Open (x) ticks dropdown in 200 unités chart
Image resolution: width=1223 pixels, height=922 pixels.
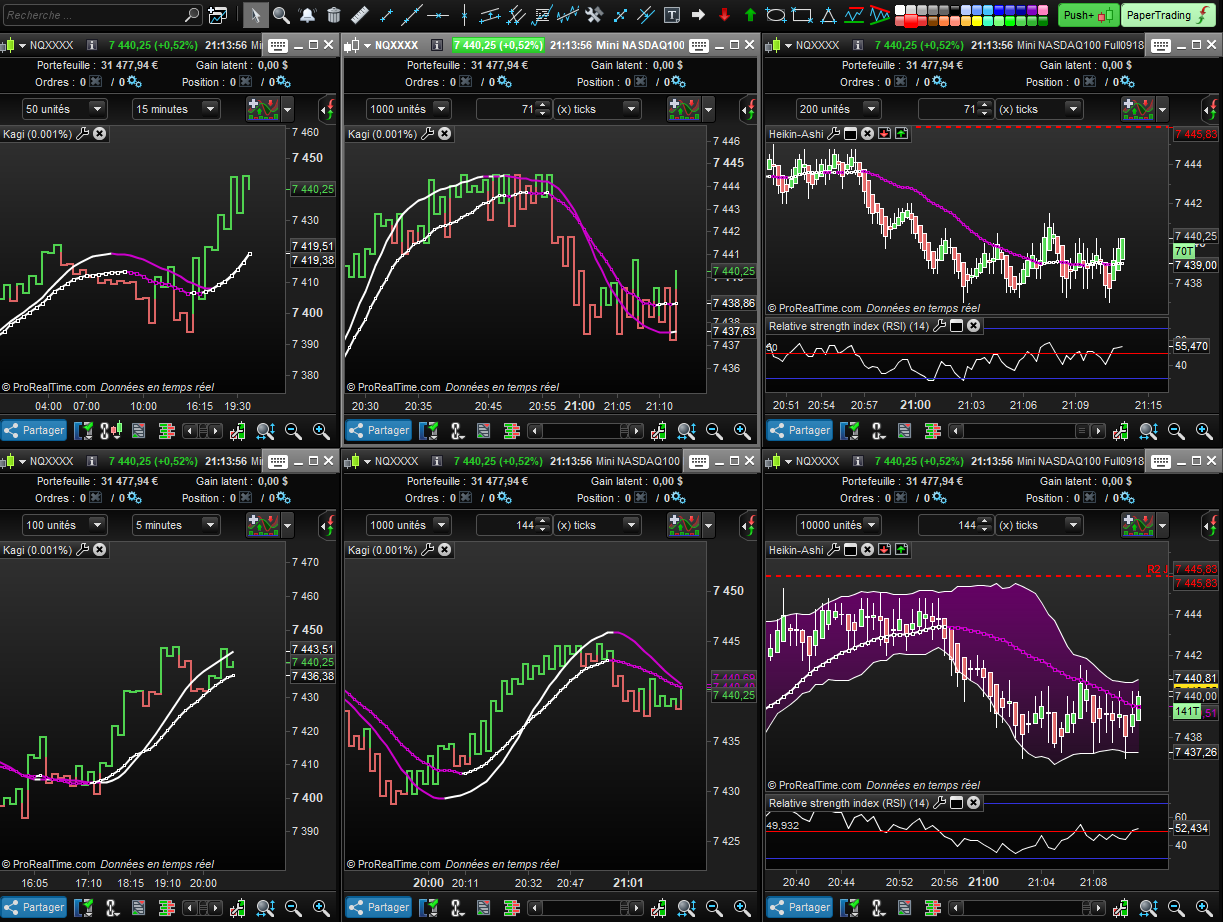(x=1040, y=109)
